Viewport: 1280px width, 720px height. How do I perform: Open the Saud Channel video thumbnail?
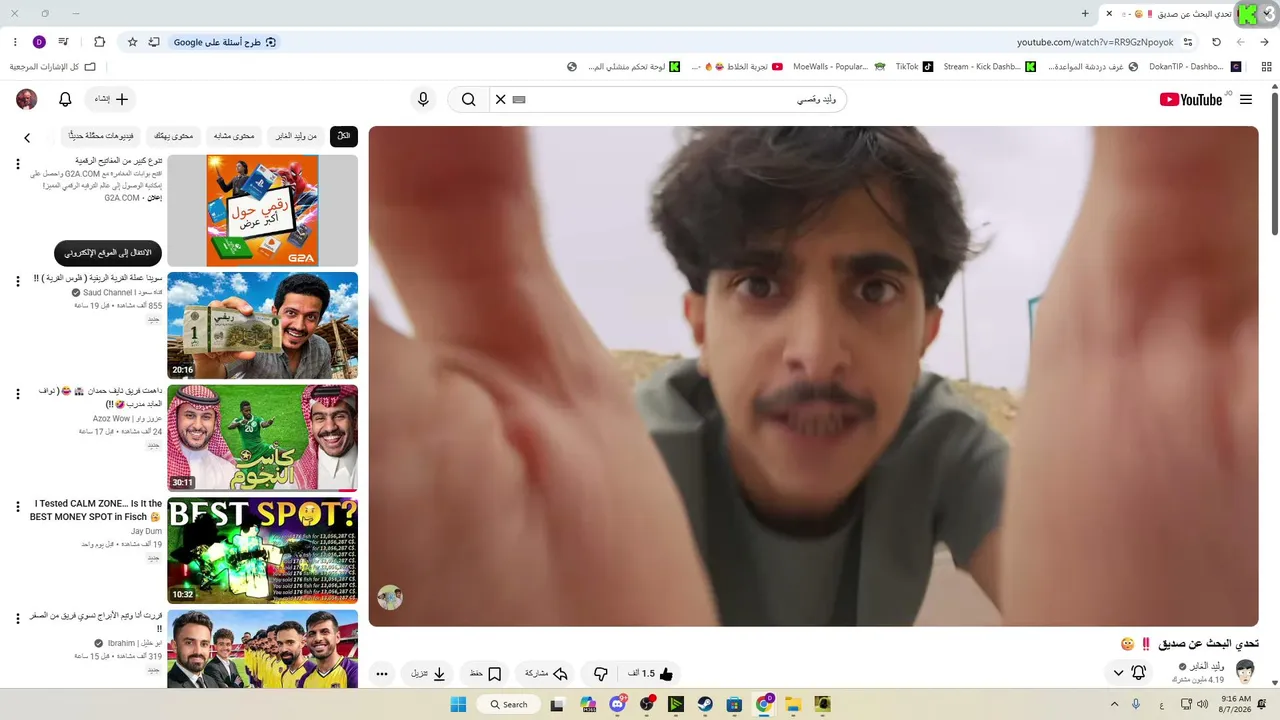pyautogui.click(x=262, y=326)
